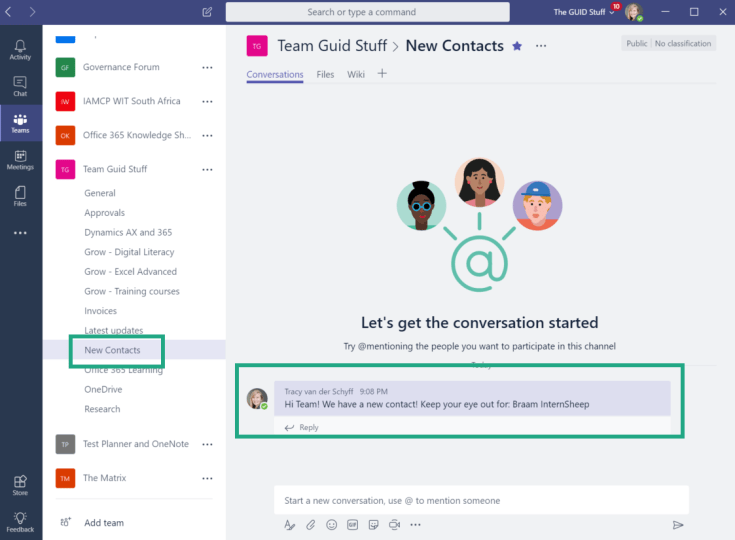Switch to the Wiki tab
735x540 pixels.
coord(356,75)
